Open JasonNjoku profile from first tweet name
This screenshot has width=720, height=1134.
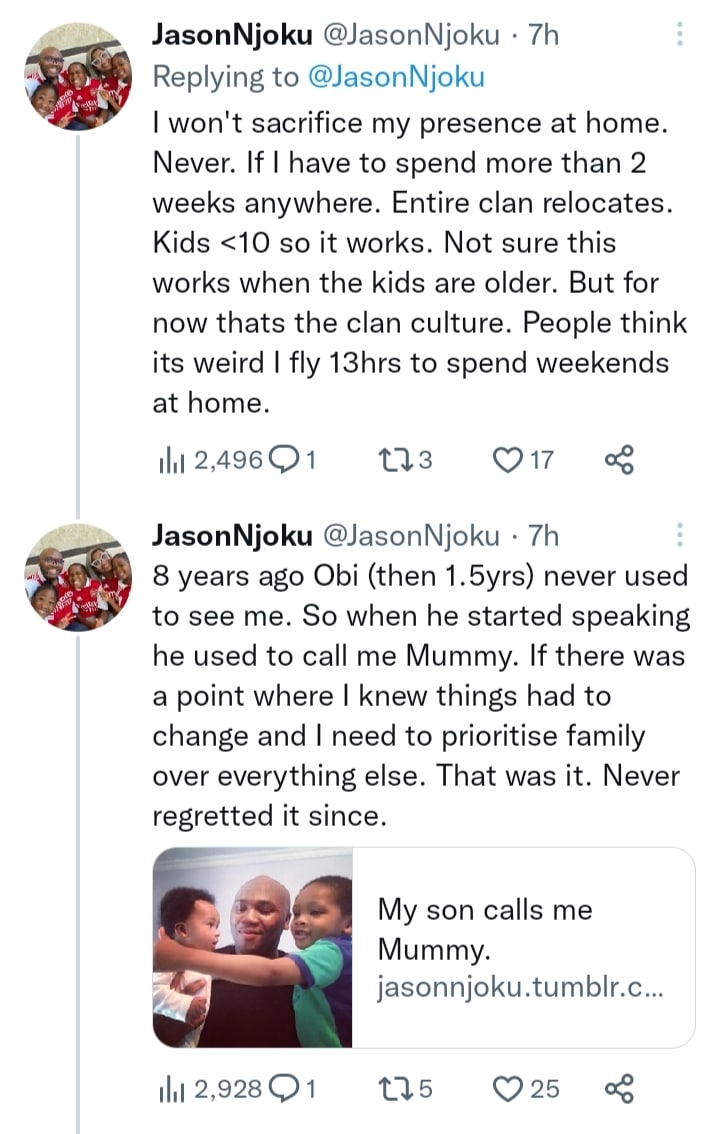[231, 35]
